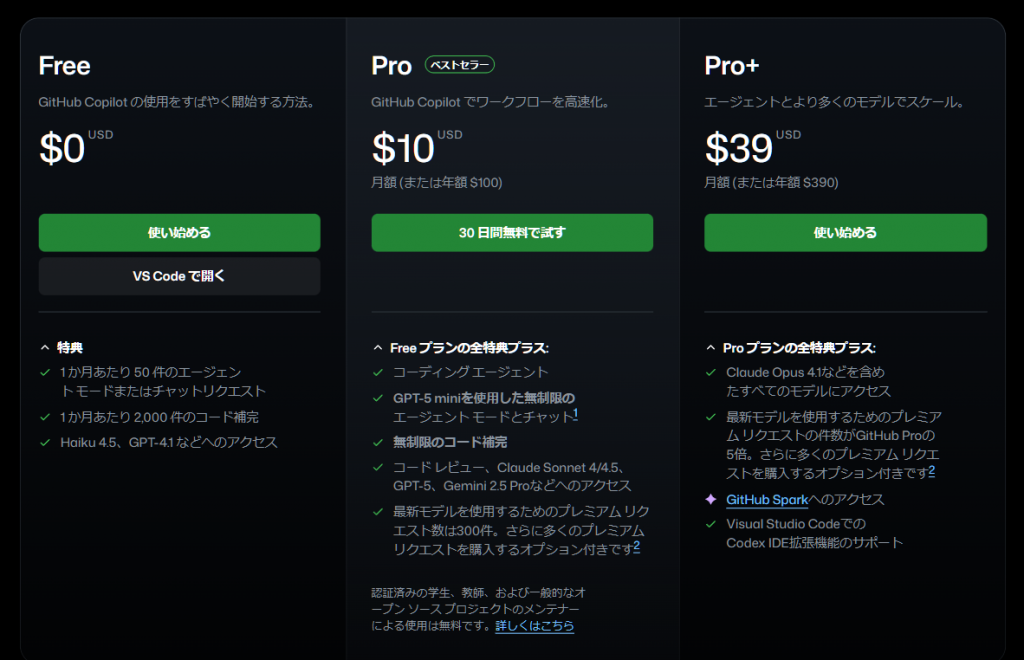Click the checkmark next to Claude Opus 4.1
Screen dimensions: 1024x660
711,373
